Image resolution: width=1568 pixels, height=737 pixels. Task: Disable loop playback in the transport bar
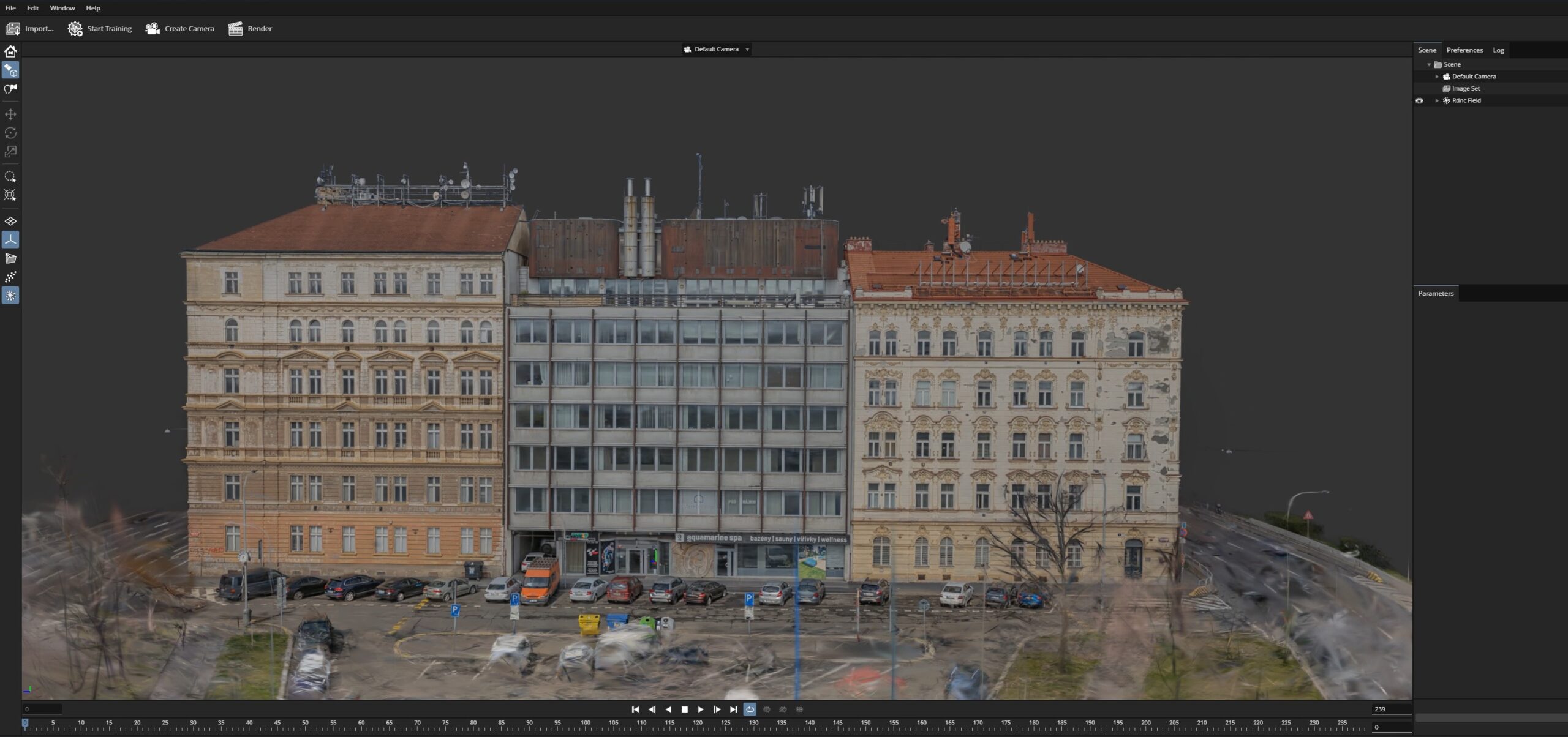pos(750,709)
